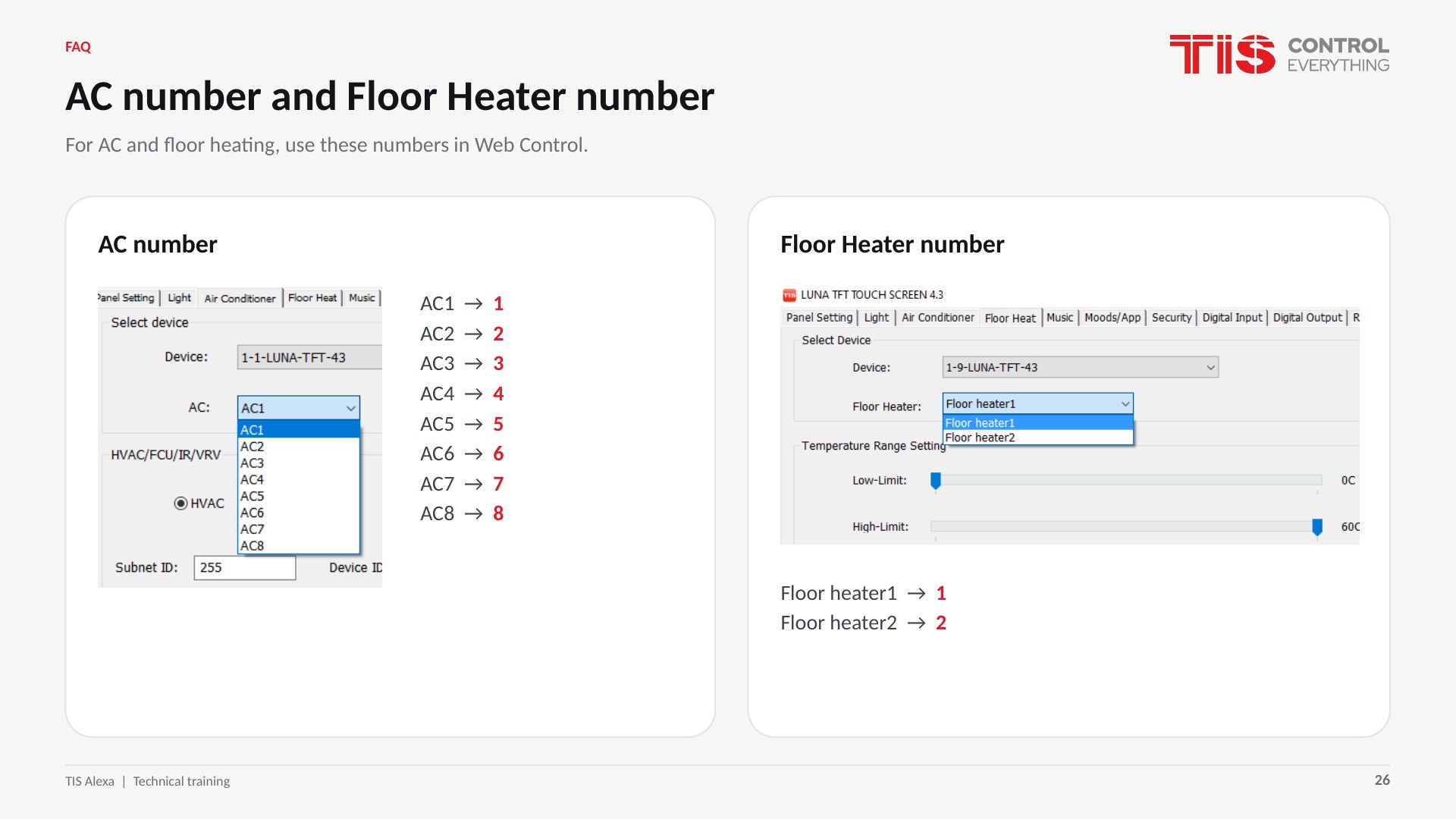1456x819 pixels.
Task: Open Music tab in LUNA window
Action: click(x=1059, y=318)
